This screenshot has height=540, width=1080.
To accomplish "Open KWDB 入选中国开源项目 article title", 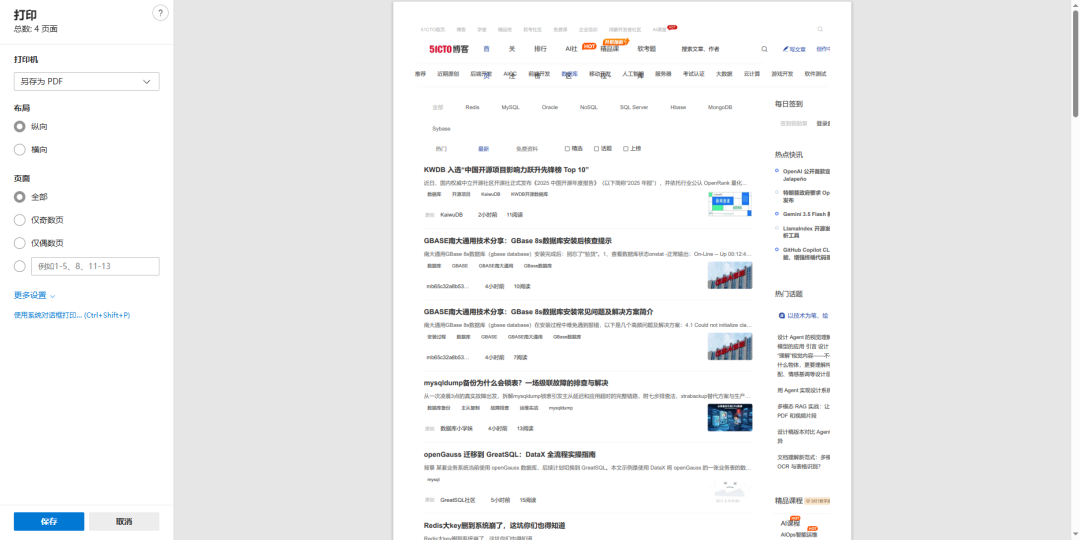I will click(506, 169).
